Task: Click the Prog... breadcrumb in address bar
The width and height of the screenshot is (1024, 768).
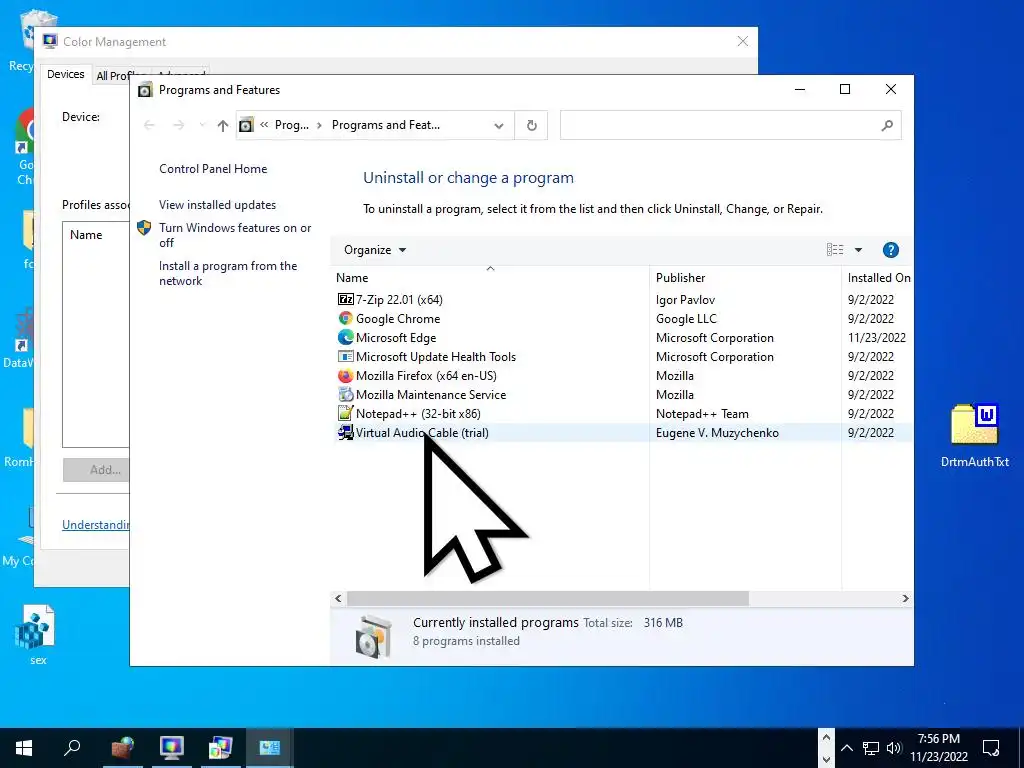Action: [291, 125]
